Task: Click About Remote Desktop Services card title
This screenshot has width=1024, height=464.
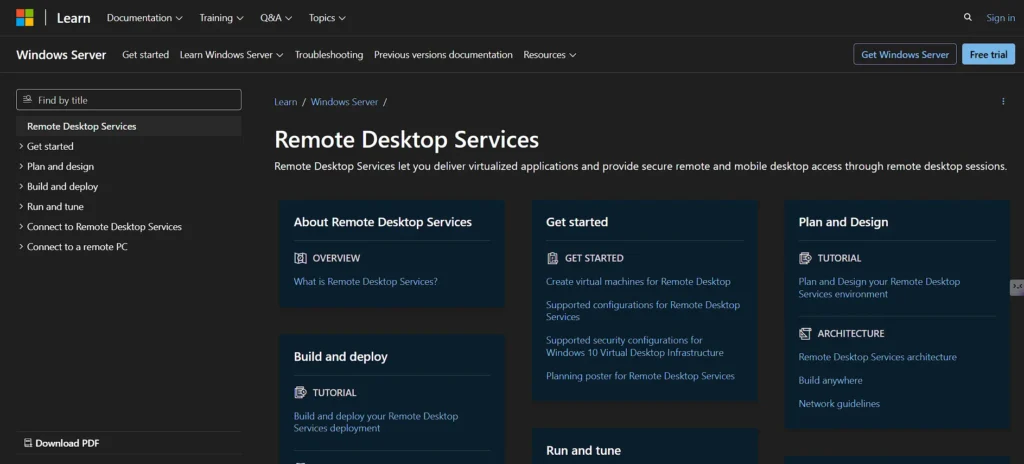Action: pos(383,222)
